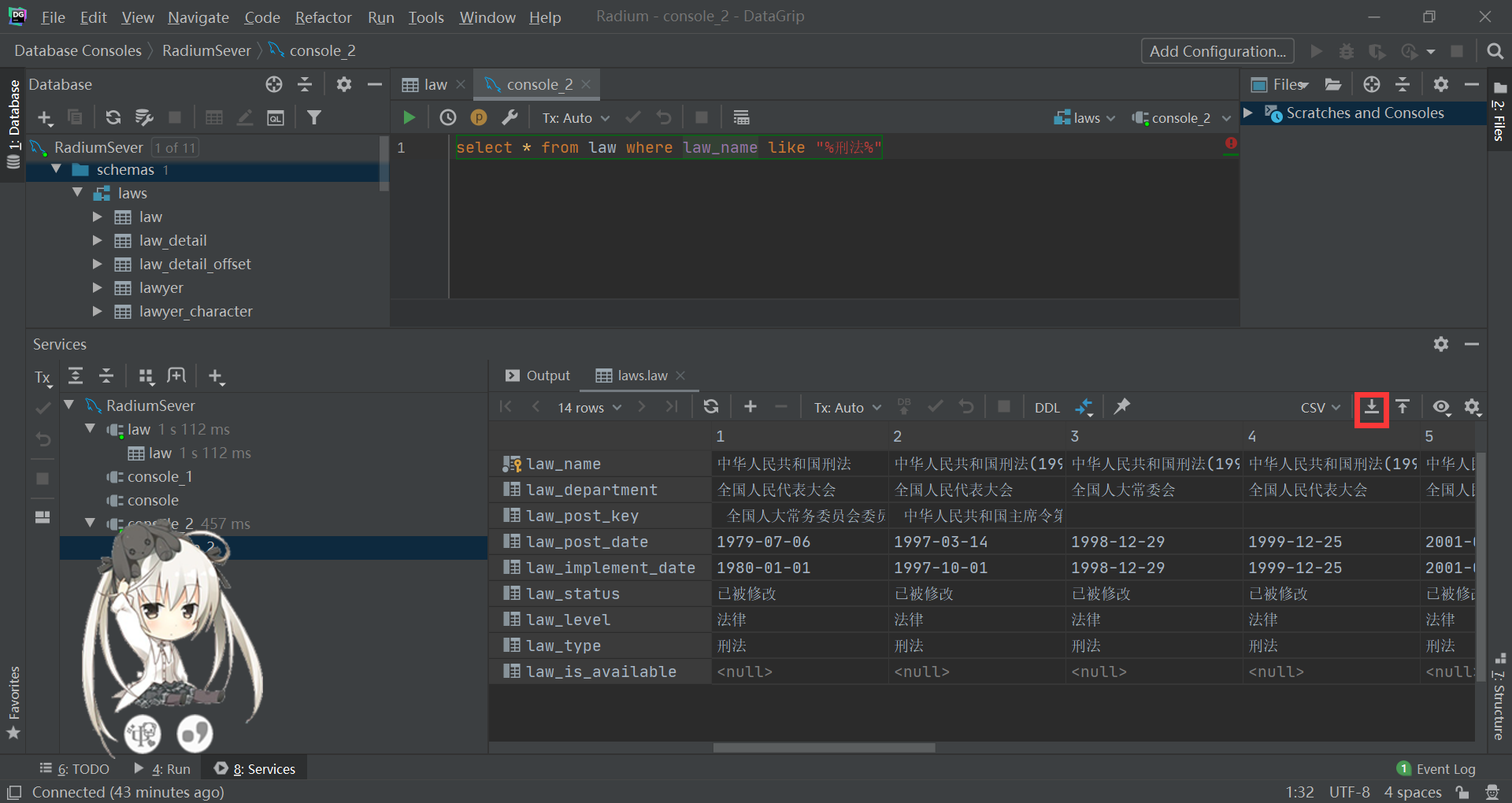
Task: Click the upload arrow icon in results toolbar
Action: (1403, 406)
